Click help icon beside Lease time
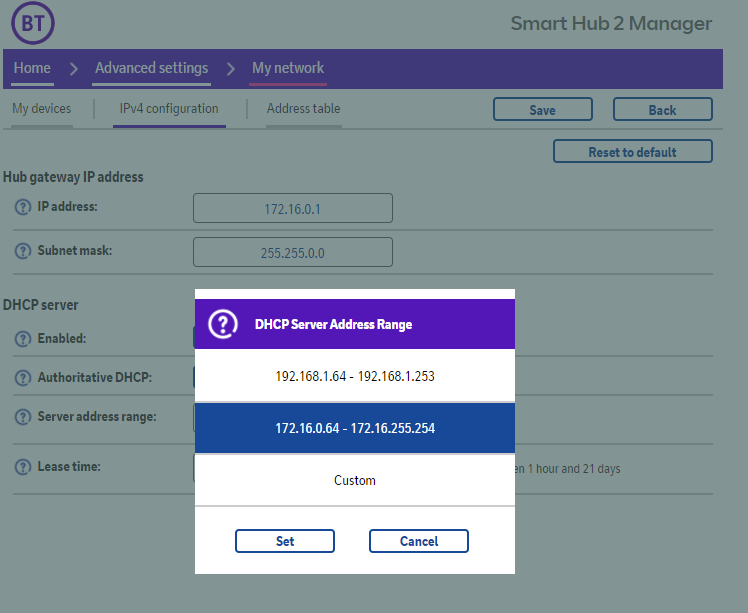 click(23, 468)
